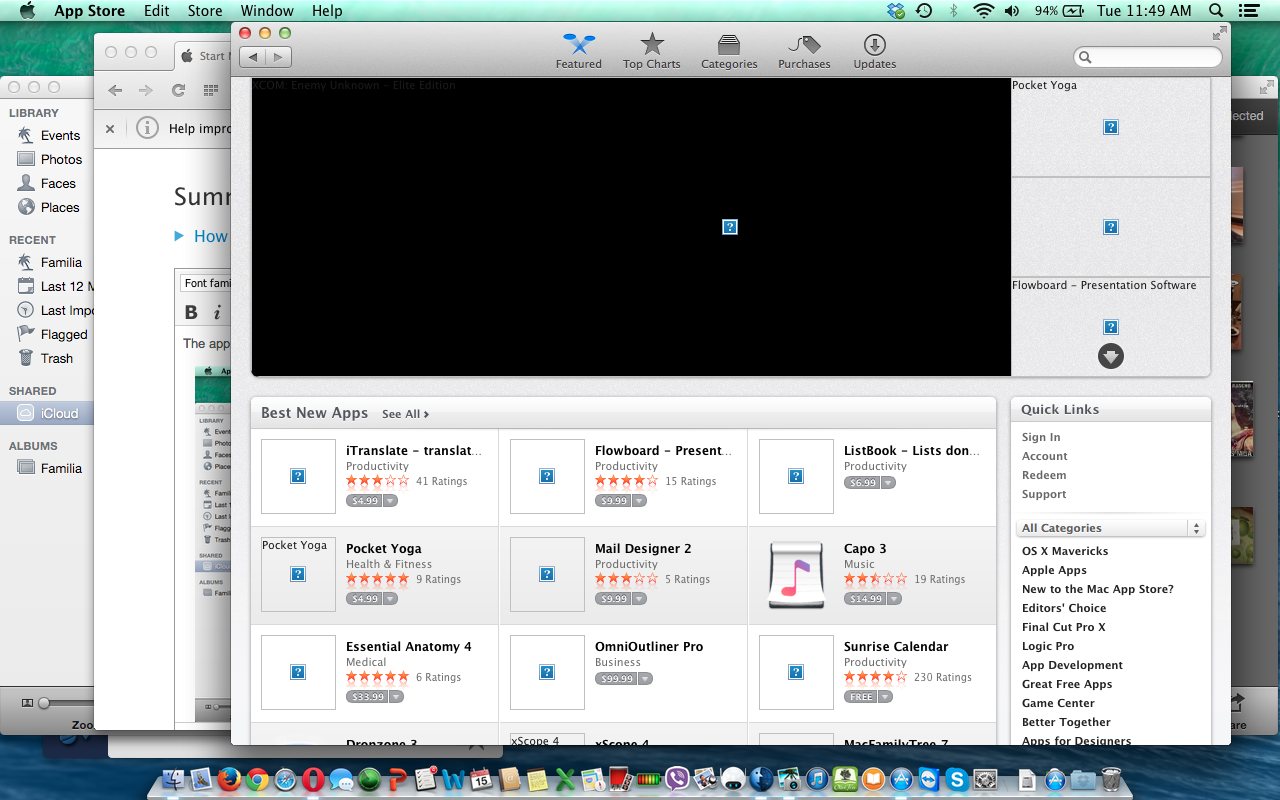Image resolution: width=1280 pixels, height=800 pixels.
Task: Select iCloud in iPhoto Shared section
Action: (47, 413)
